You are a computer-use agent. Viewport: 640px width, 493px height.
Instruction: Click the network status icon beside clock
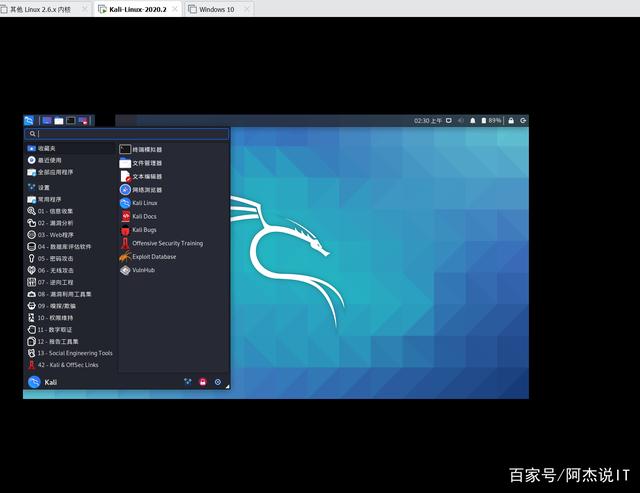pyautogui.click(x=449, y=120)
